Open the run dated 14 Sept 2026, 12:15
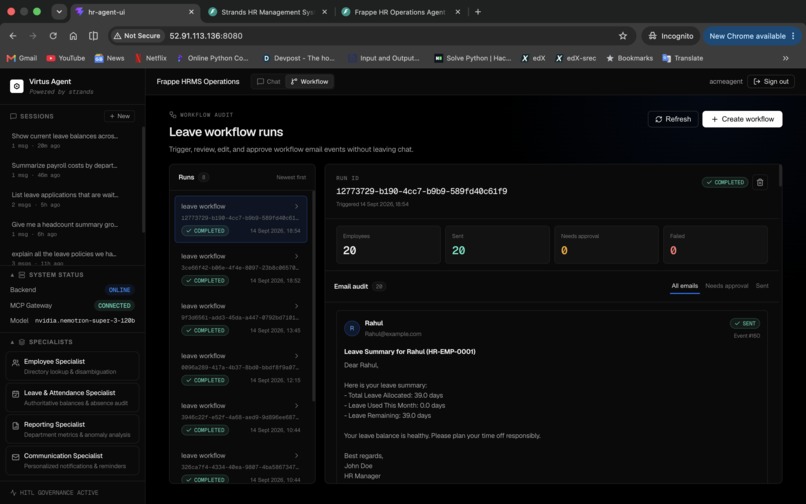 point(241,368)
